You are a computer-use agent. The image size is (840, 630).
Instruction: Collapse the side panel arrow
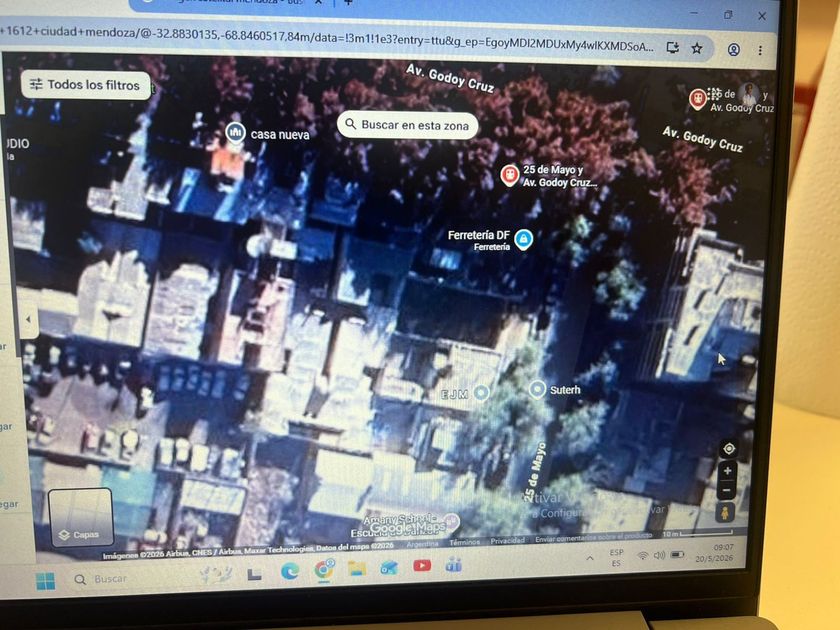(28, 319)
